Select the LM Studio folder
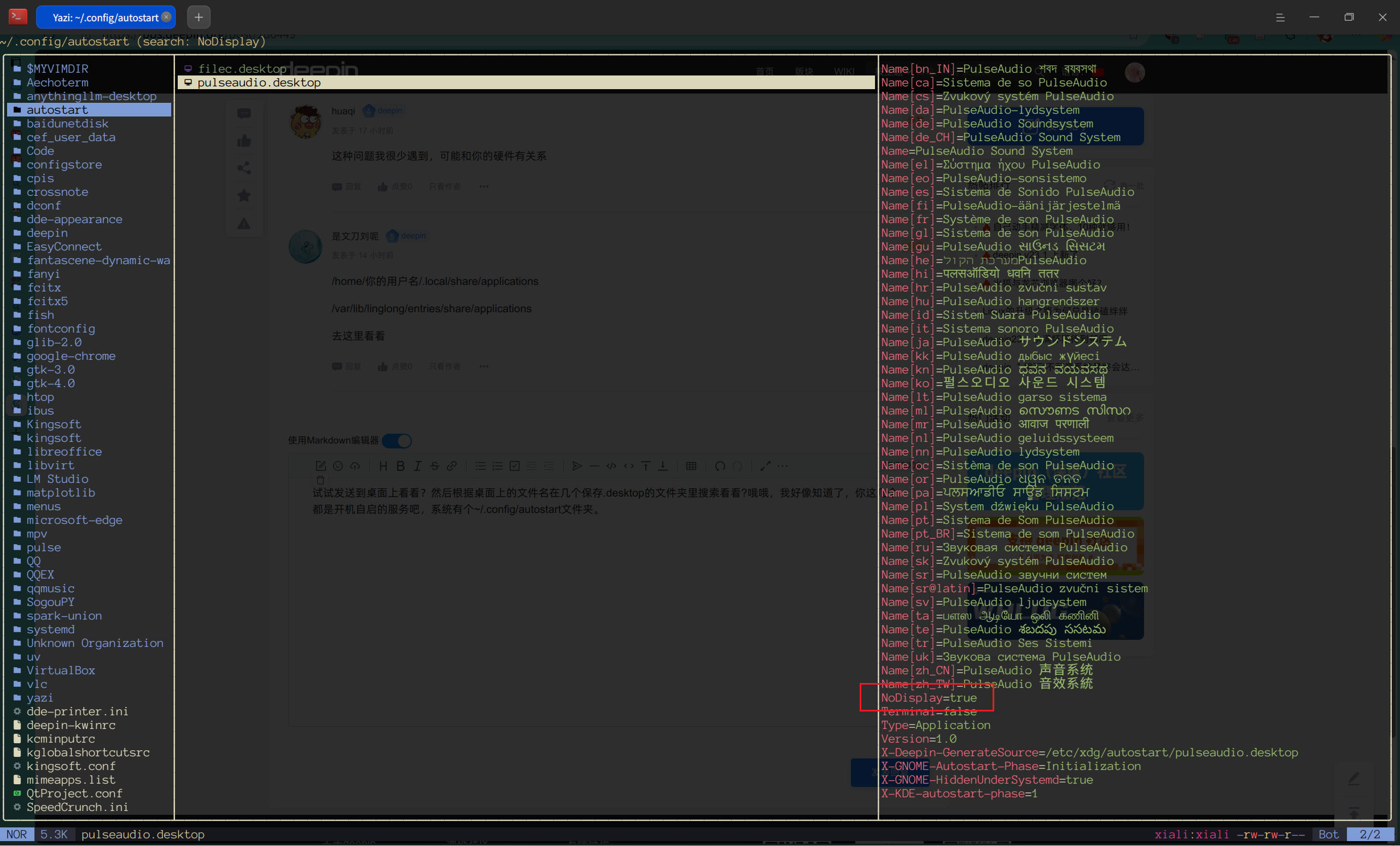The image size is (1400, 846). tap(89, 479)
